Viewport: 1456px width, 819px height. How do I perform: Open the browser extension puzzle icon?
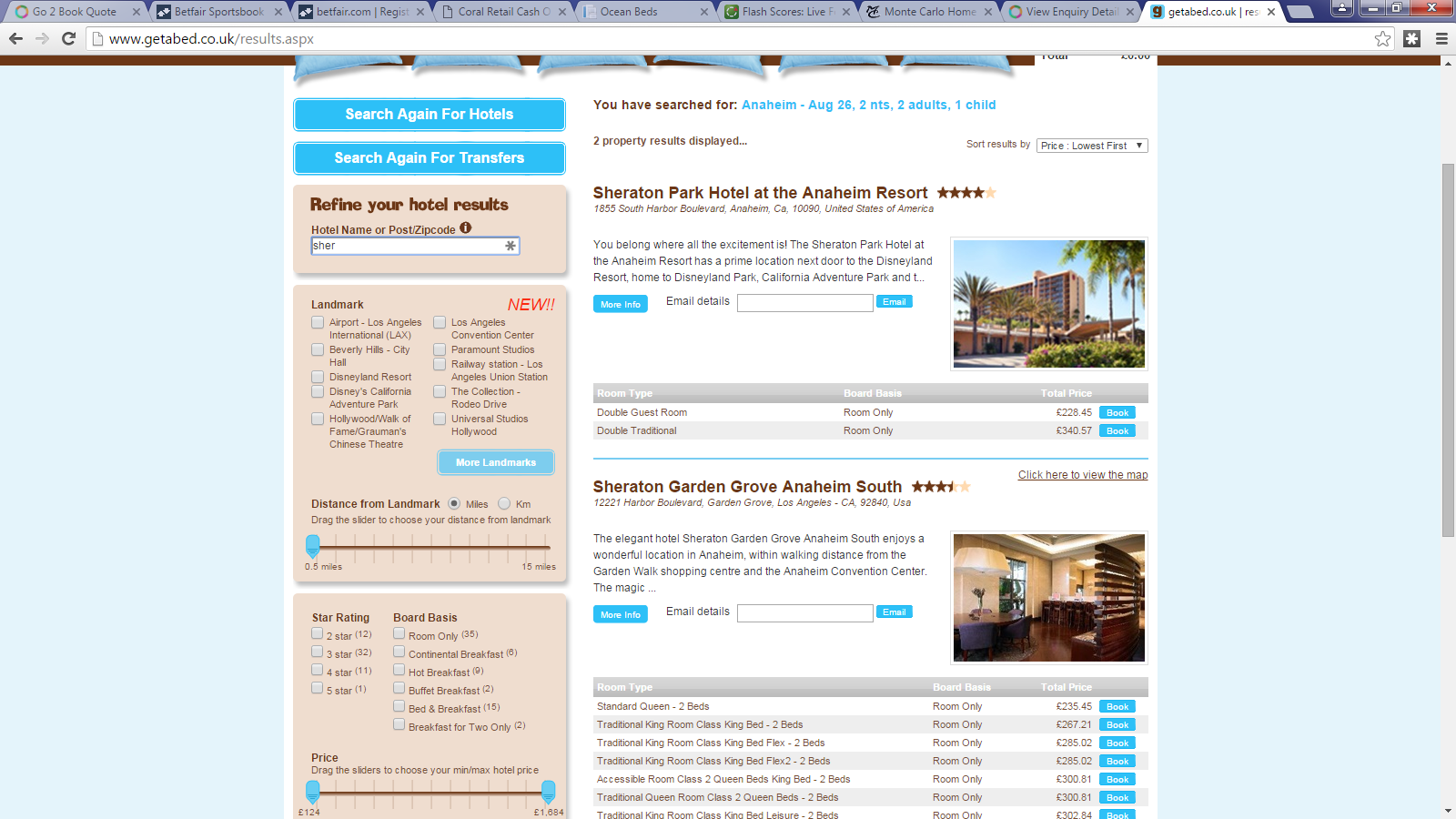tap(1412, 38)
